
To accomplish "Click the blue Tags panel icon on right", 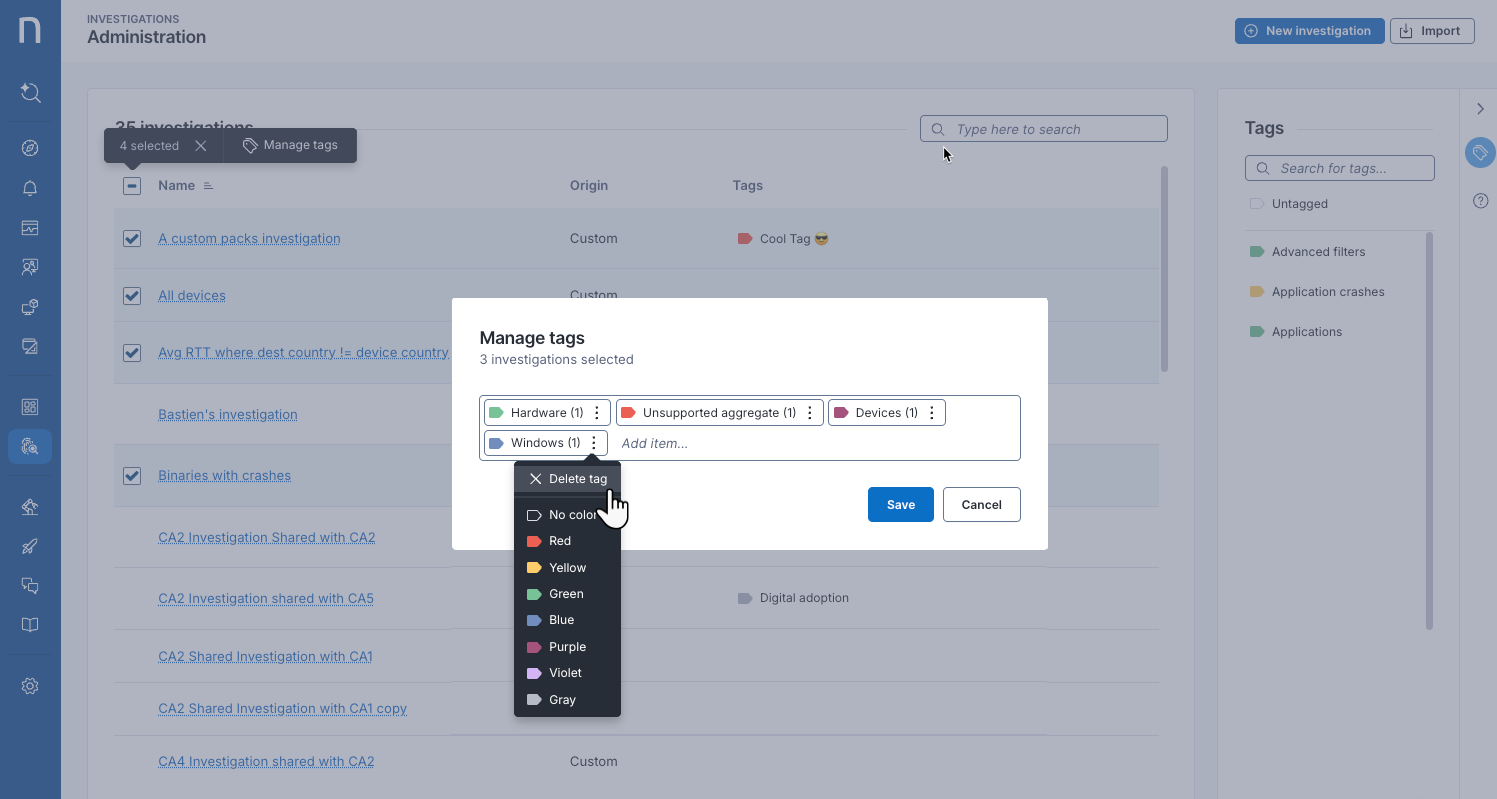I will 1480,152.
